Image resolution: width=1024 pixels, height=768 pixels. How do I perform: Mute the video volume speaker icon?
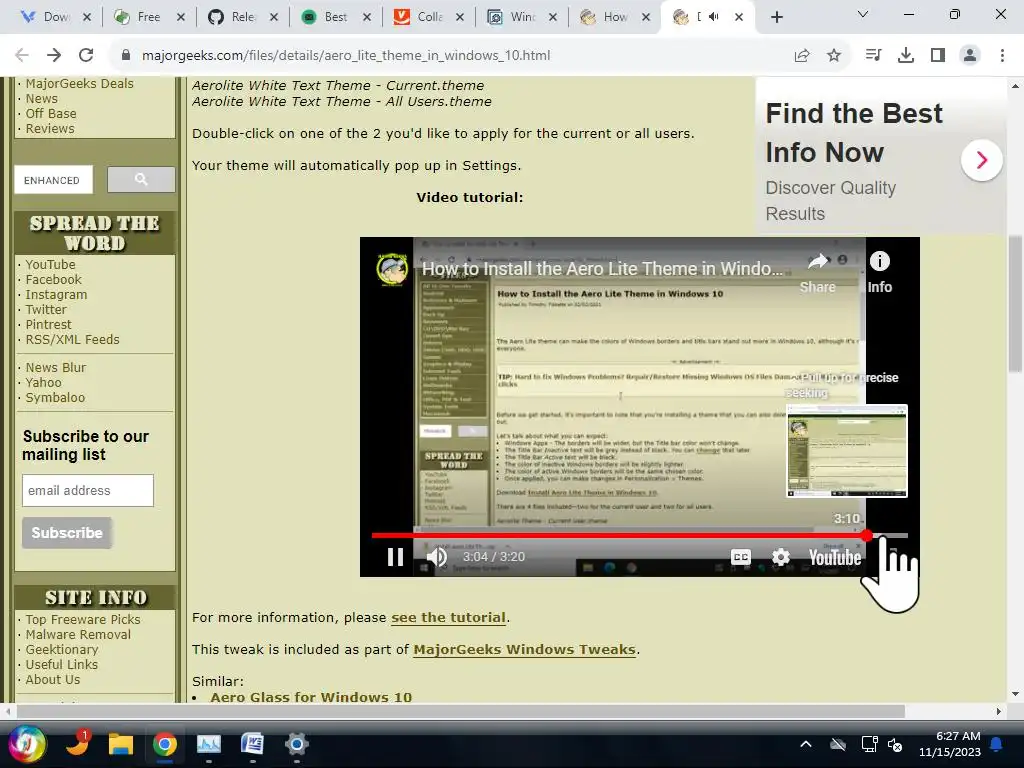(x=437, y=557)
